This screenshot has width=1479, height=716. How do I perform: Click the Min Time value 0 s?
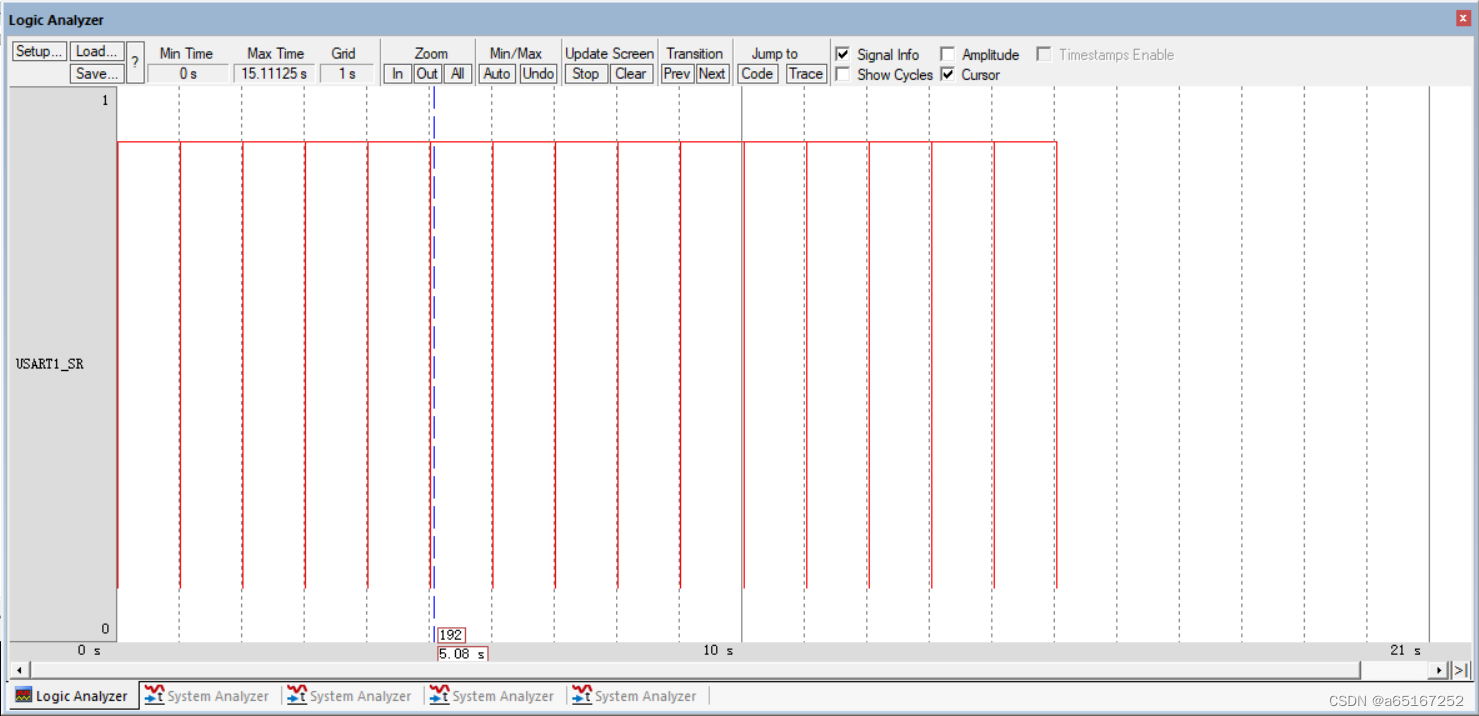pyautogui.click(x=188, y=74)
